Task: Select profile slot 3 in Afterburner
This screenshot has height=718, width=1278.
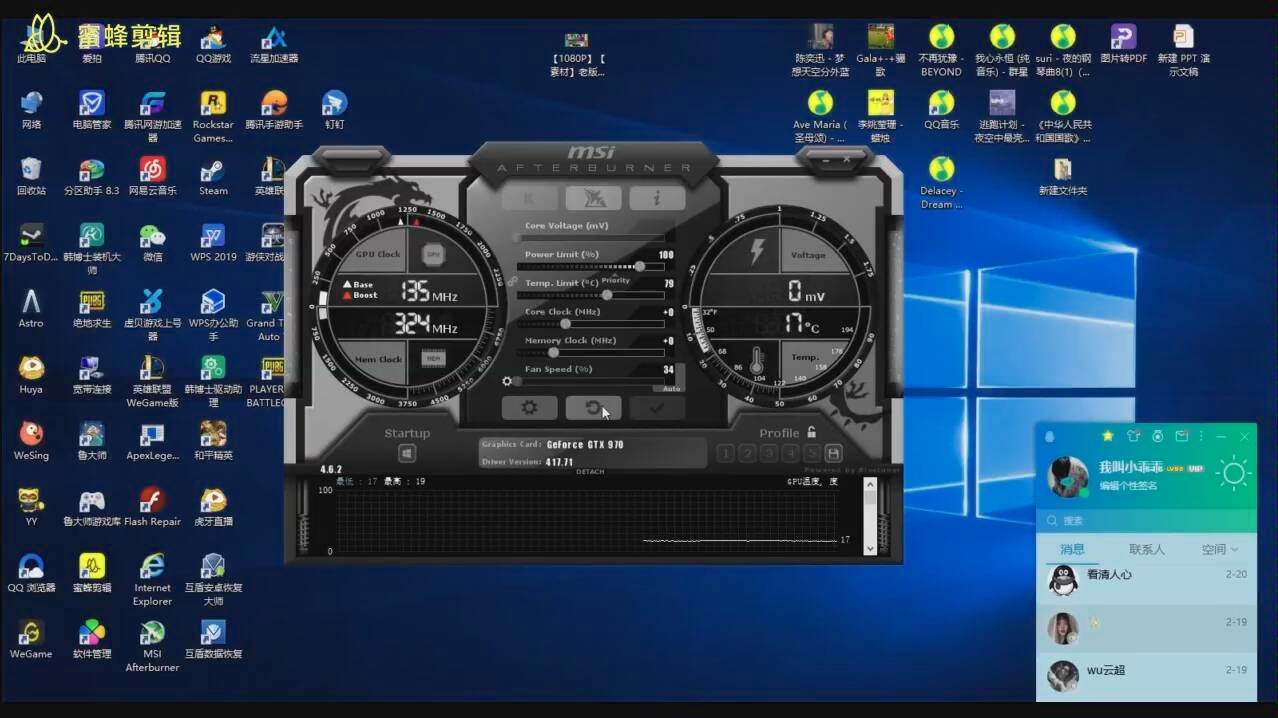Action: click(768, 454)
